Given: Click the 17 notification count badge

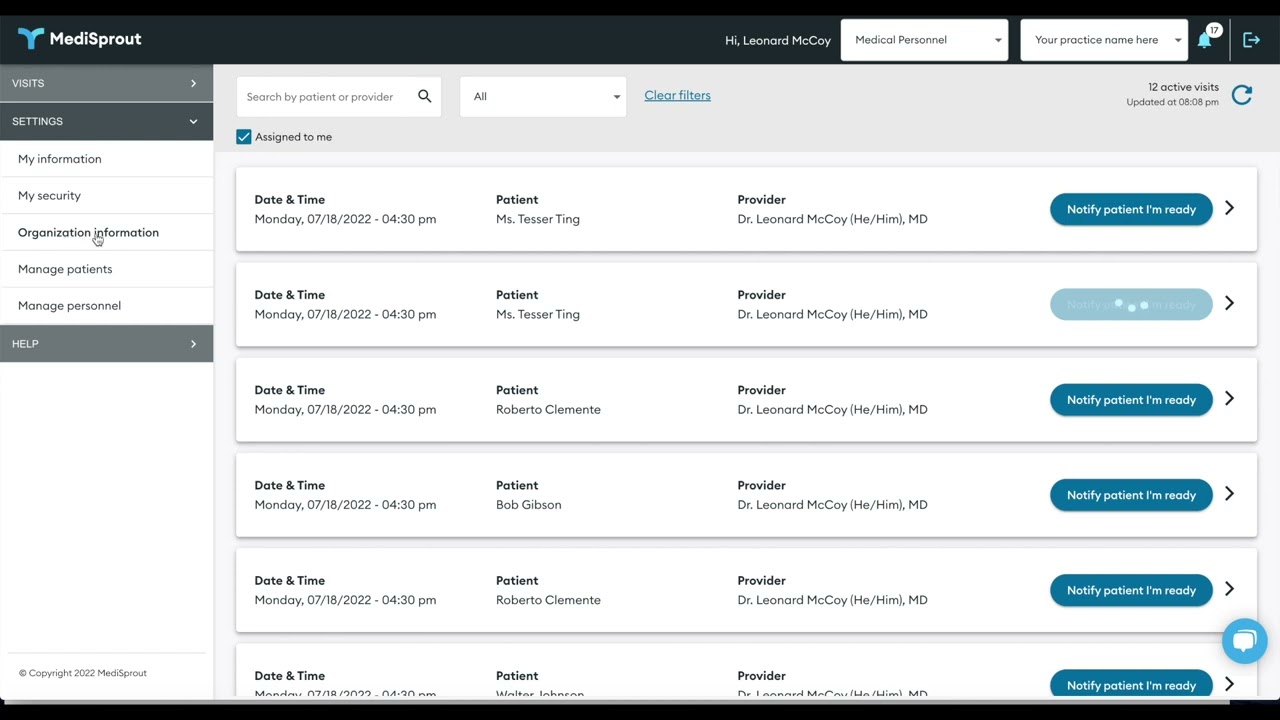Looking at the screenshot, I should (1214, 30).
